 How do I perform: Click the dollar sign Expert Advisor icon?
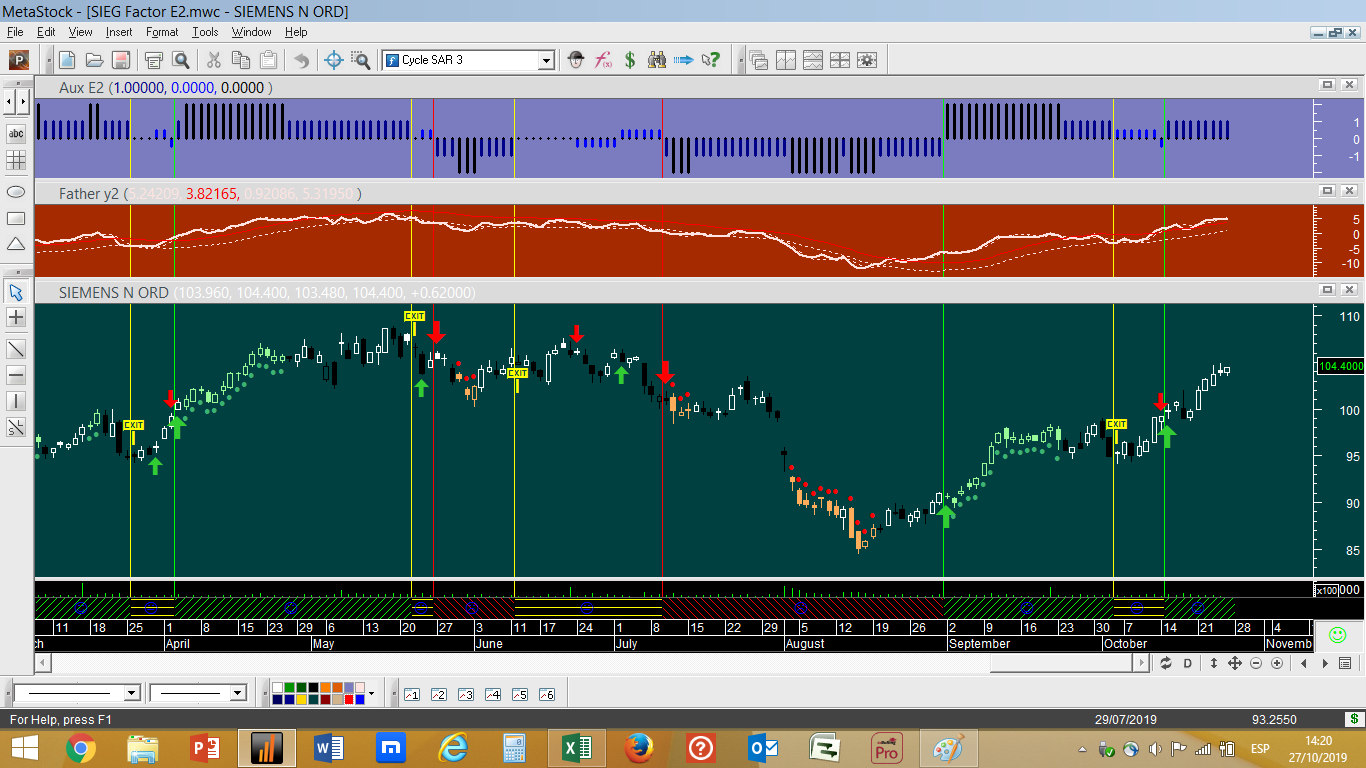[630, 60]
